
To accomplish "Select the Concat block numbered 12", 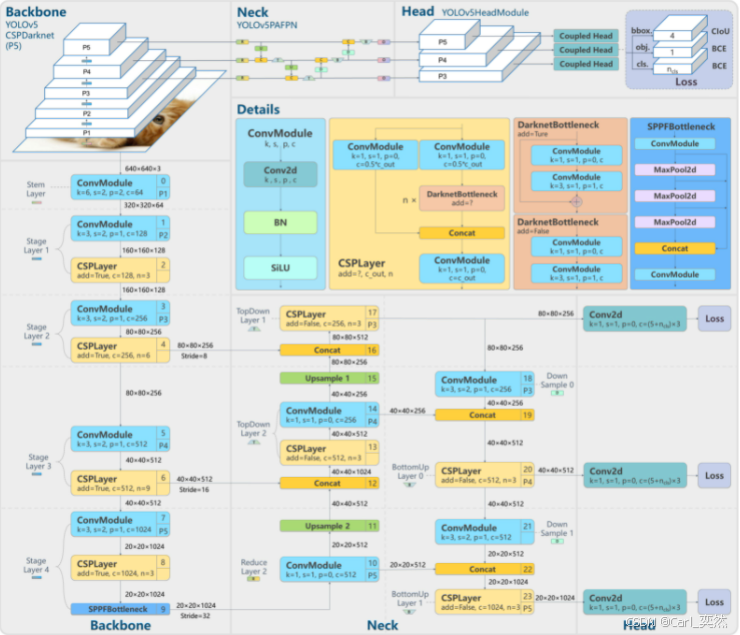I will (329, 483).
